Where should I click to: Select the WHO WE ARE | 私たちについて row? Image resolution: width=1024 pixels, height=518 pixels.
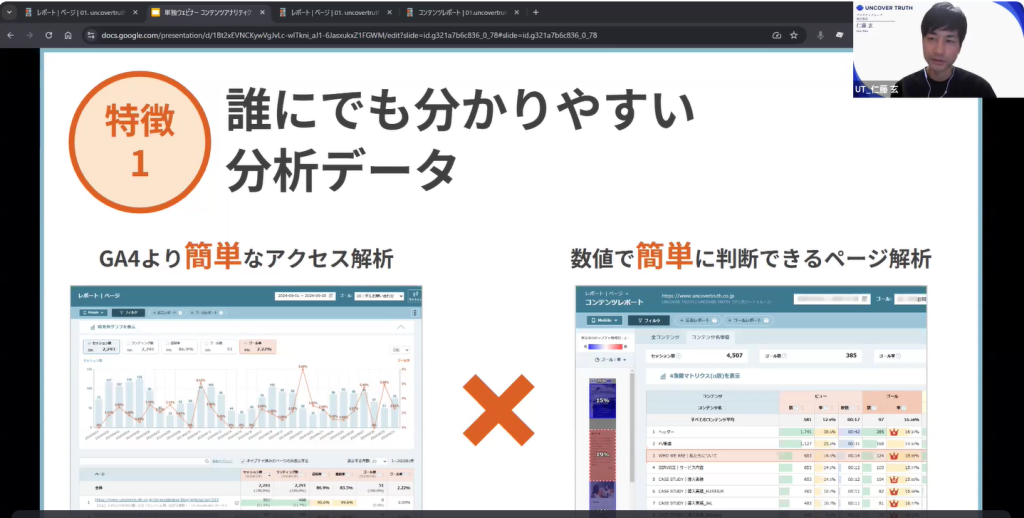784,455
